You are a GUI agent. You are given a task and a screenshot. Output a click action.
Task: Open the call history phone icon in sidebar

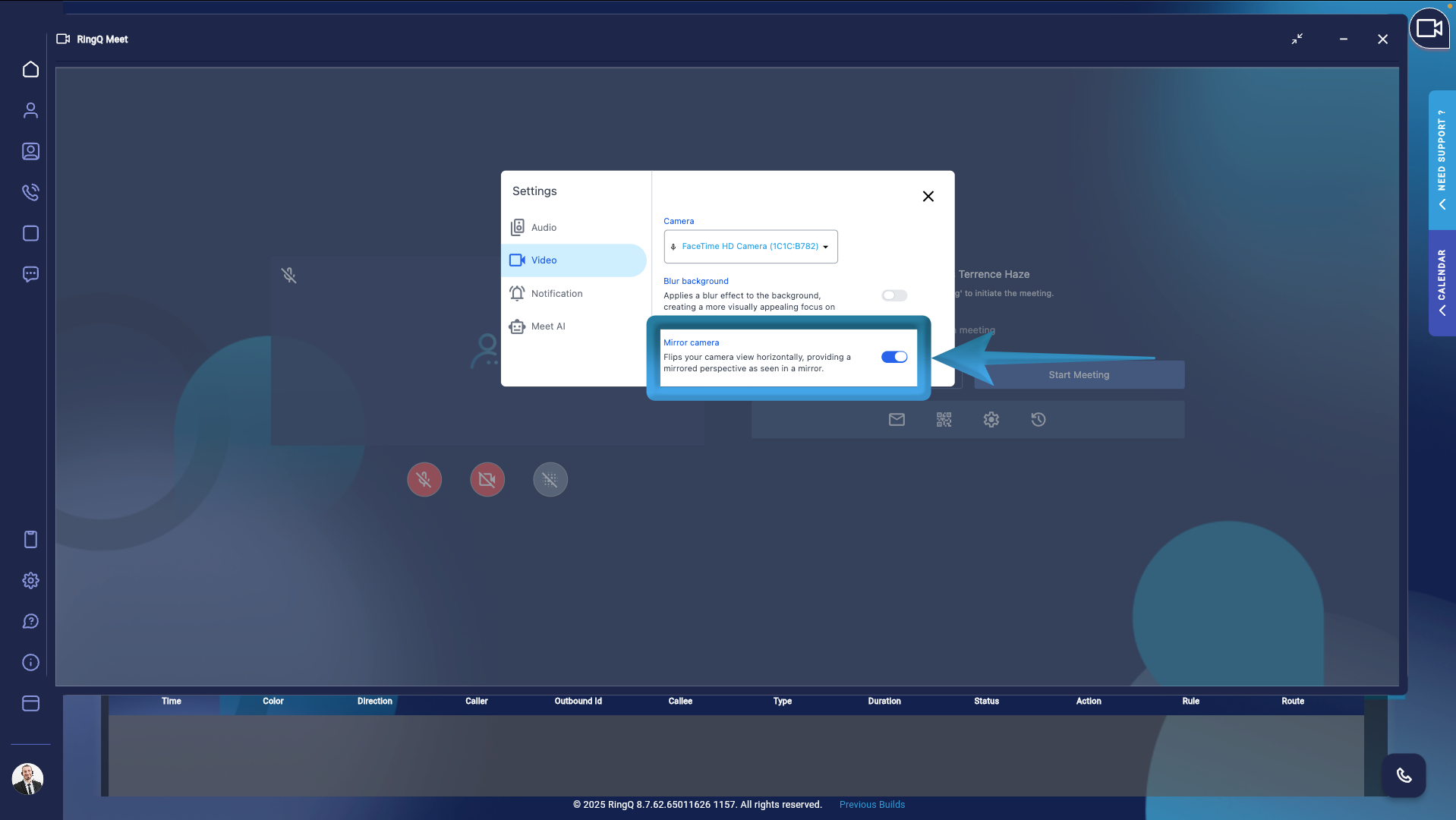[x=30, y=192]
